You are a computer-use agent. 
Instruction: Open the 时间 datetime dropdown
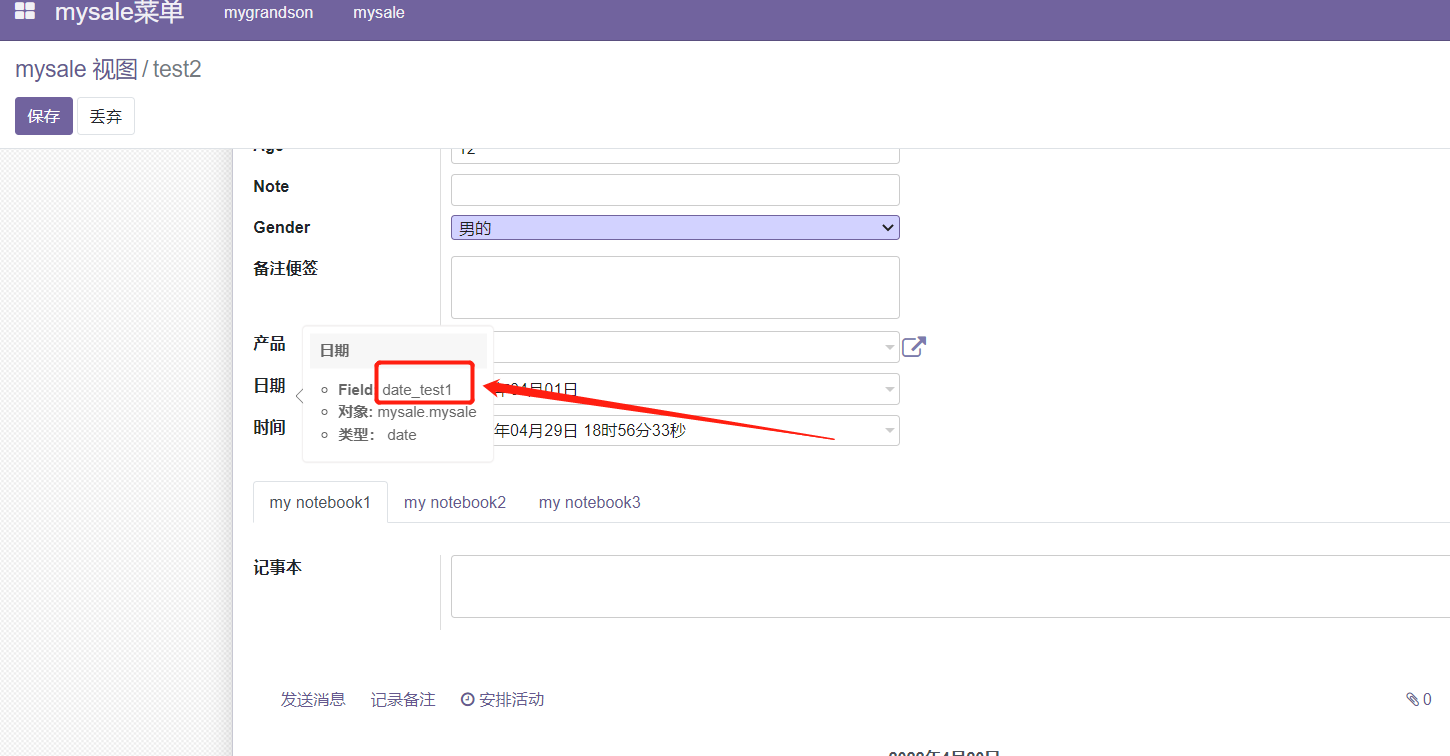click(x=888, y=430)
